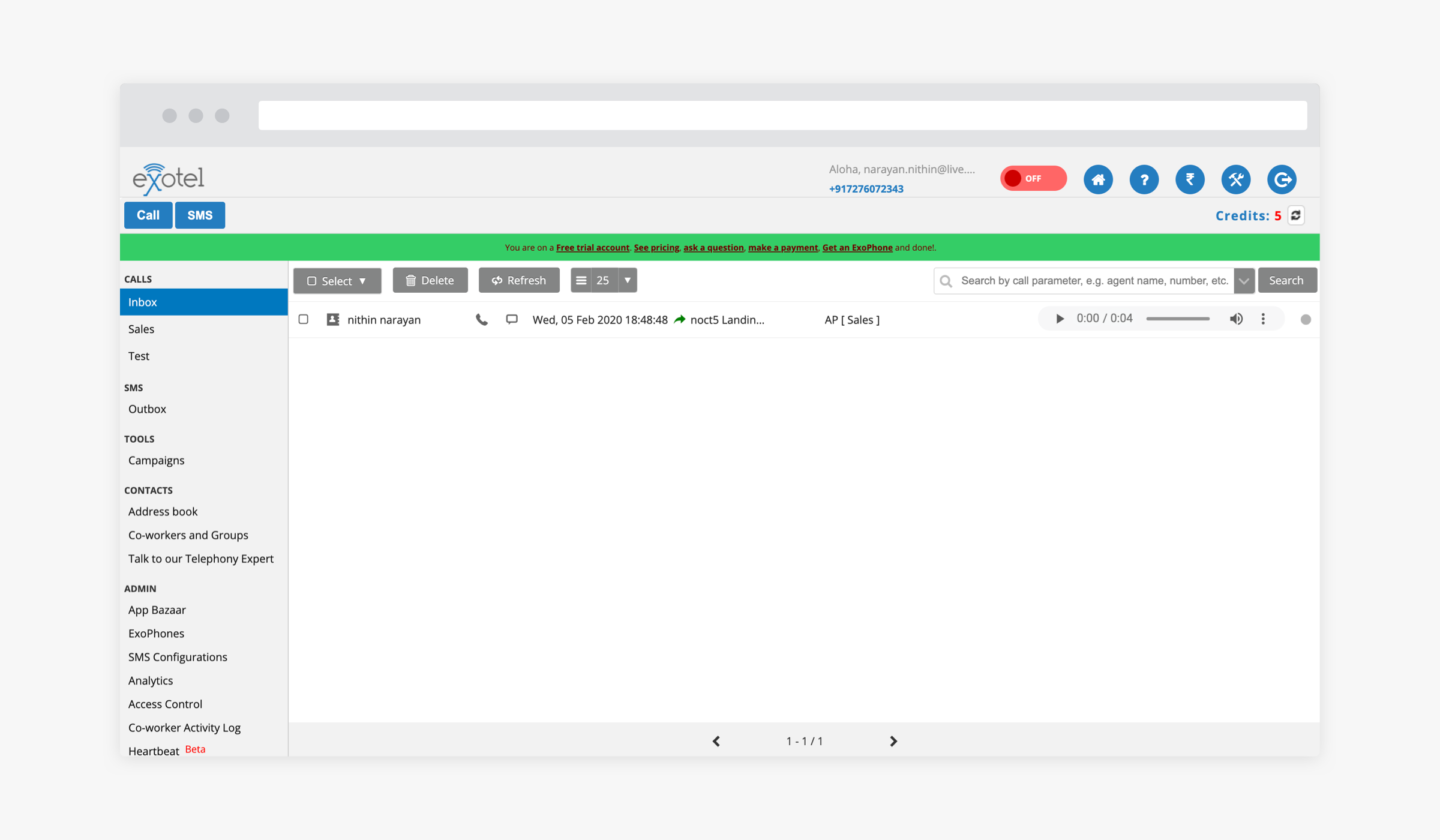The width and height of the screenshot is (1440, 840).
Task: Click the recording playback progress slider
Action: [x=1177, y=319]
